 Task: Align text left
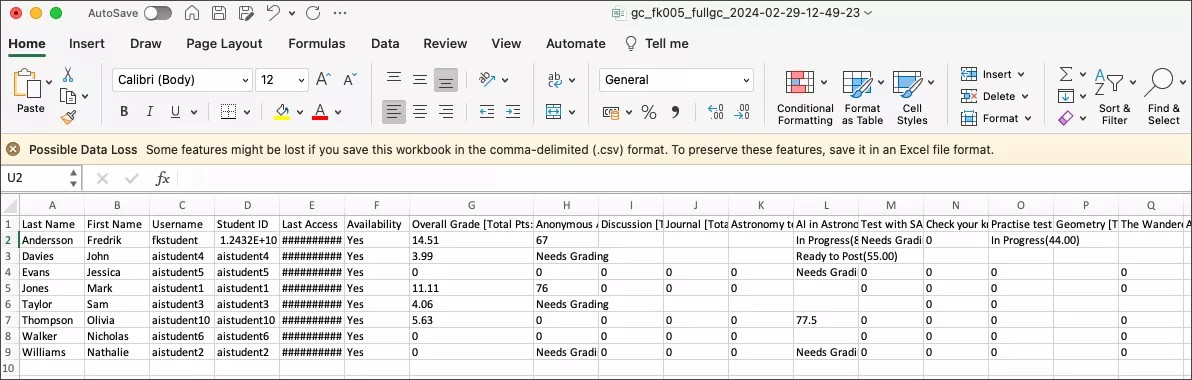pyautogui.click(x=394, y=112)
